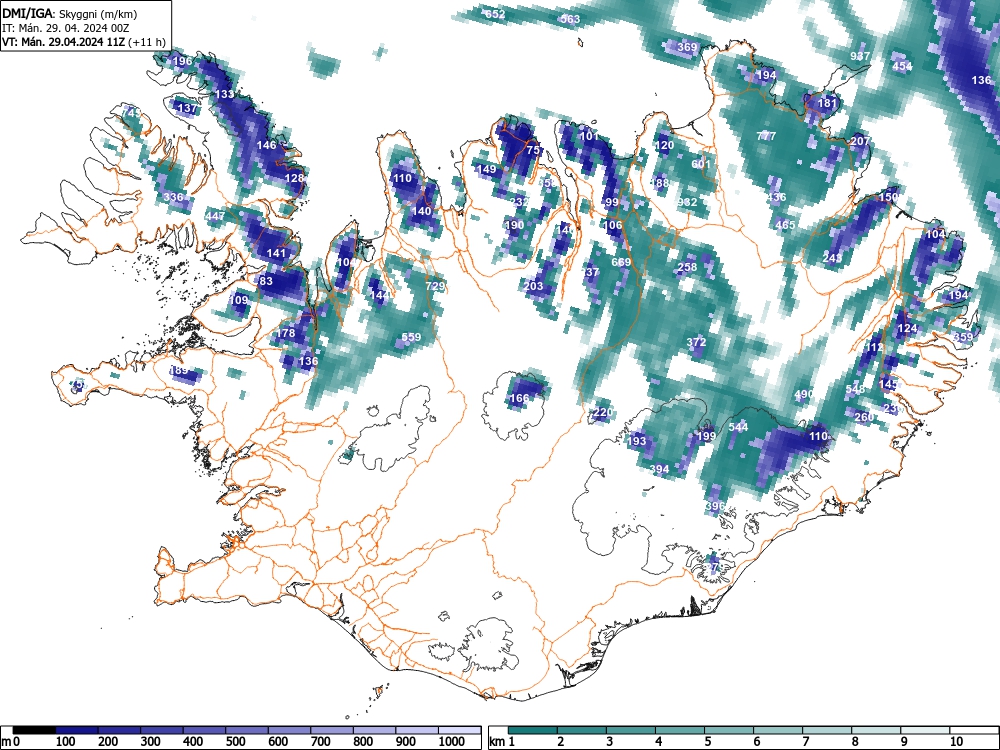Click visibility value 196 in the Westfjords
Screen dimensions: 1000x750
tap(182, 61)
